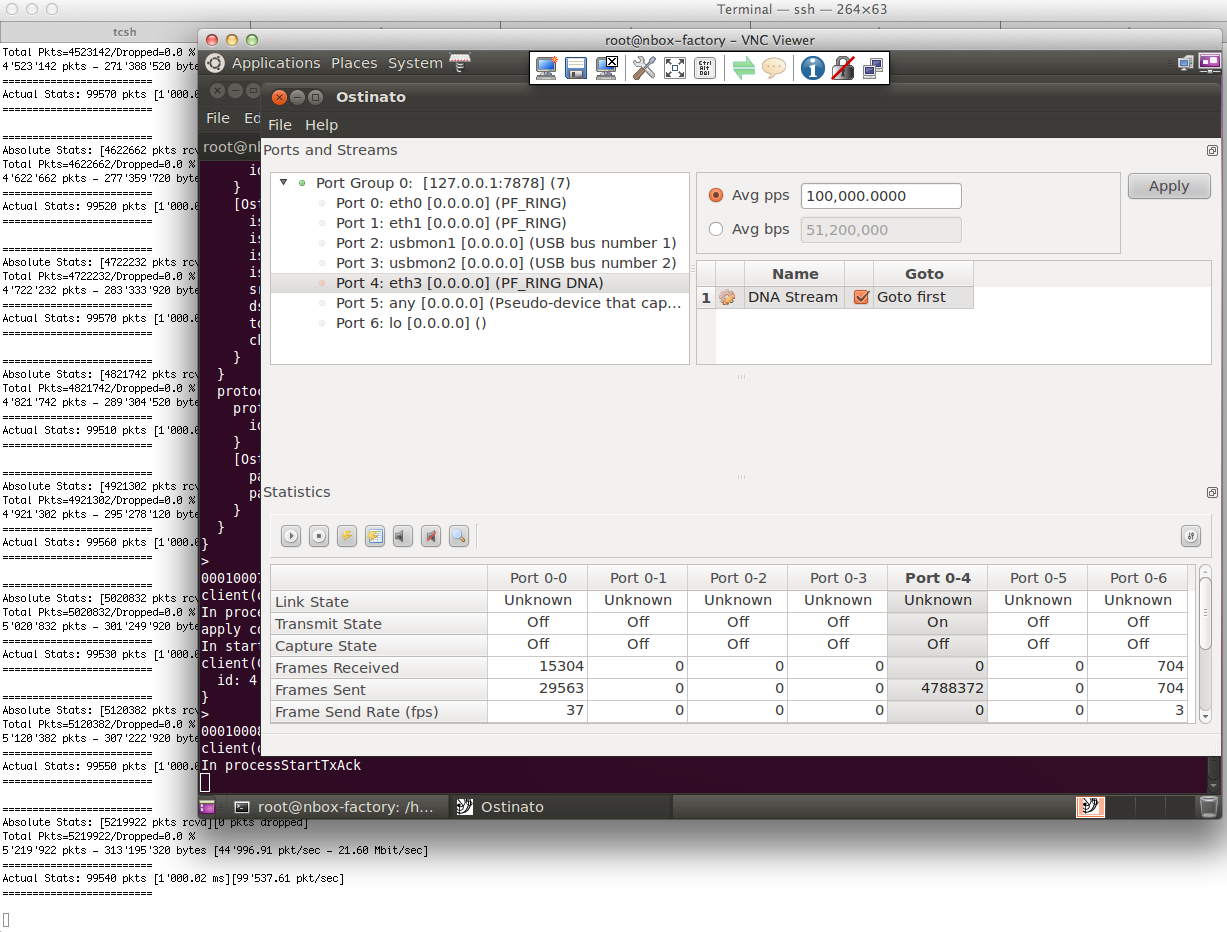Click the Apply button
Image resolution: width=1227 pixels, height=932 pixels.
pyautogui.click(x=1169, y=186)
